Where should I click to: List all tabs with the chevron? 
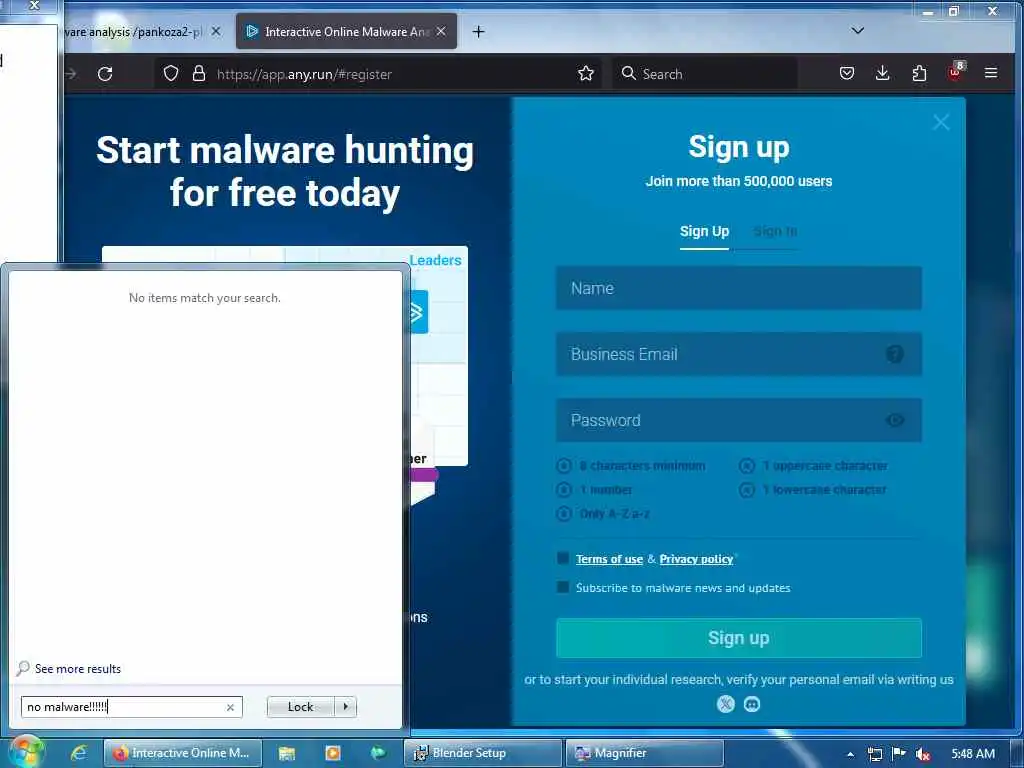tap(858, 31)
